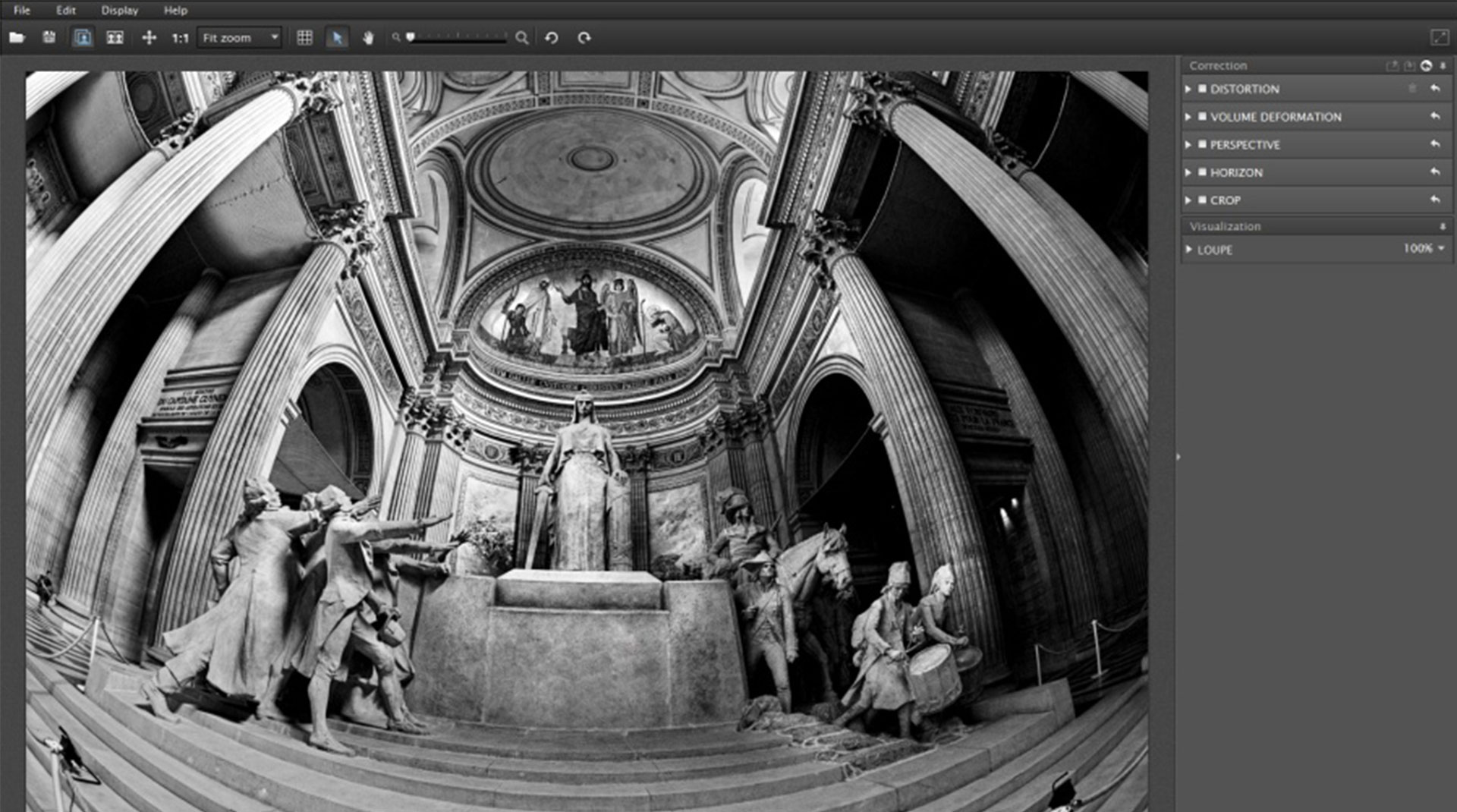Open image file with folder icon

tap(17, 37)
